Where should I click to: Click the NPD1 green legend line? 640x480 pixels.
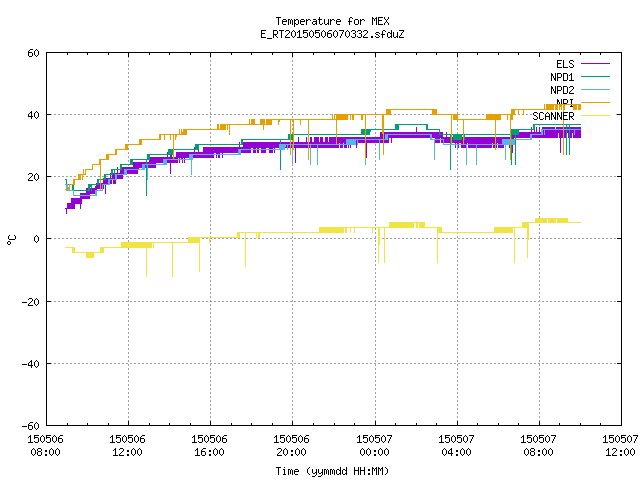point(595,77)
